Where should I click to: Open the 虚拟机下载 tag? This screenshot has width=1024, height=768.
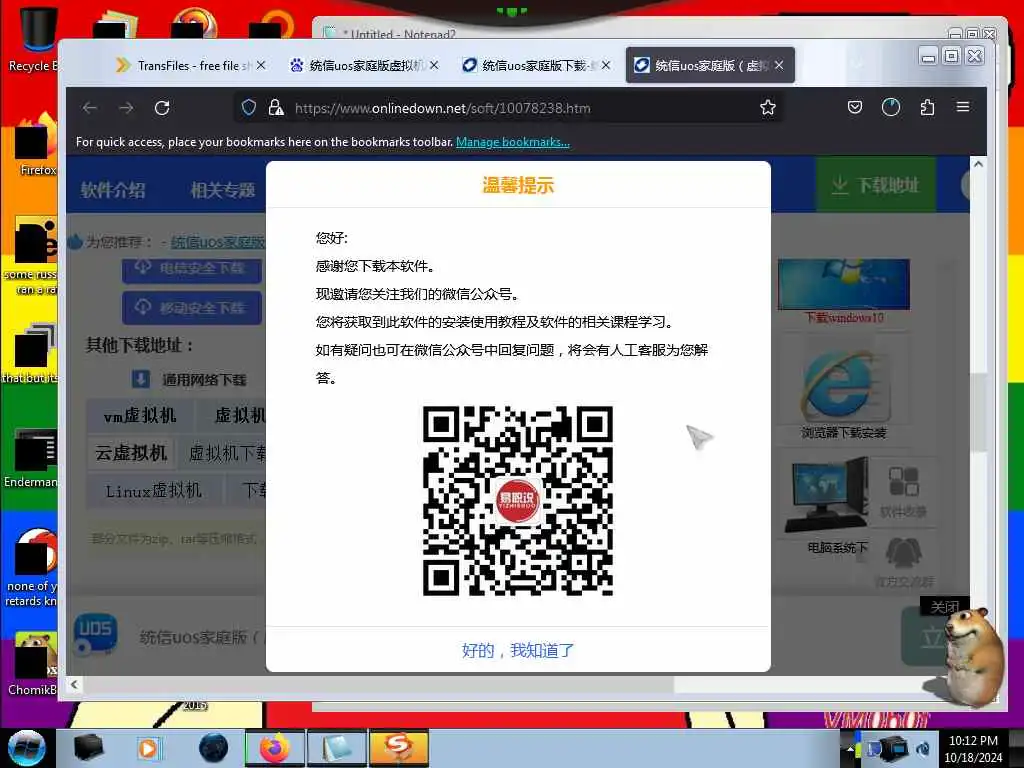click(225, 453)
